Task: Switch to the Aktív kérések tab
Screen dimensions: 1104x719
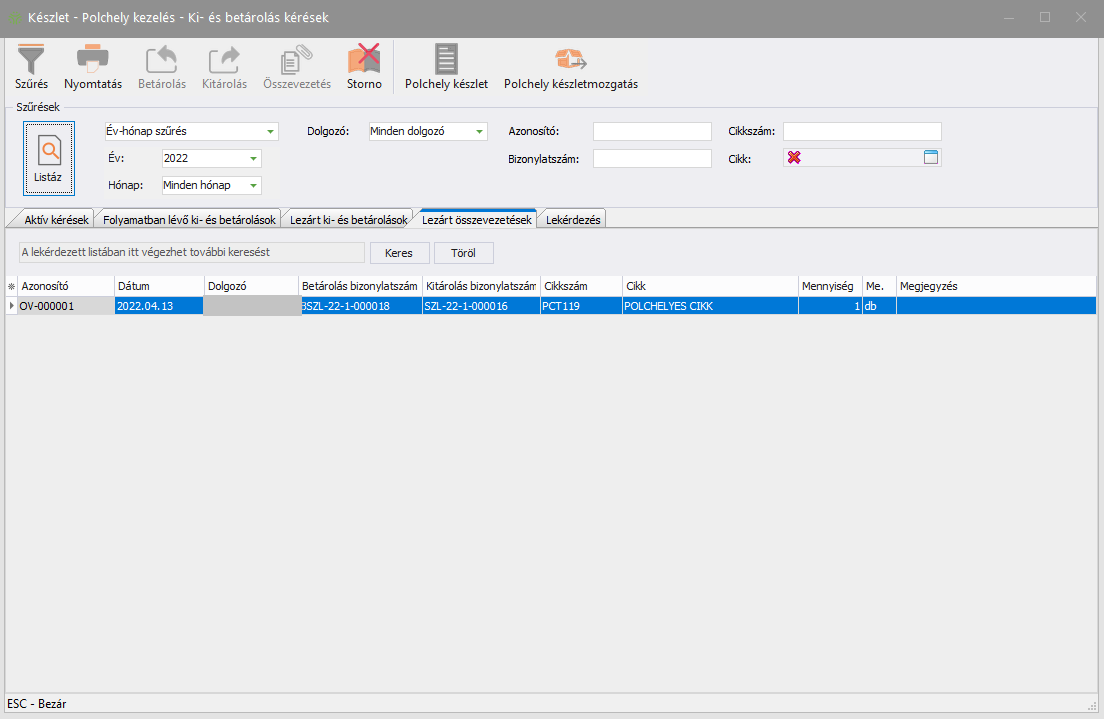Action: [56, 220]
